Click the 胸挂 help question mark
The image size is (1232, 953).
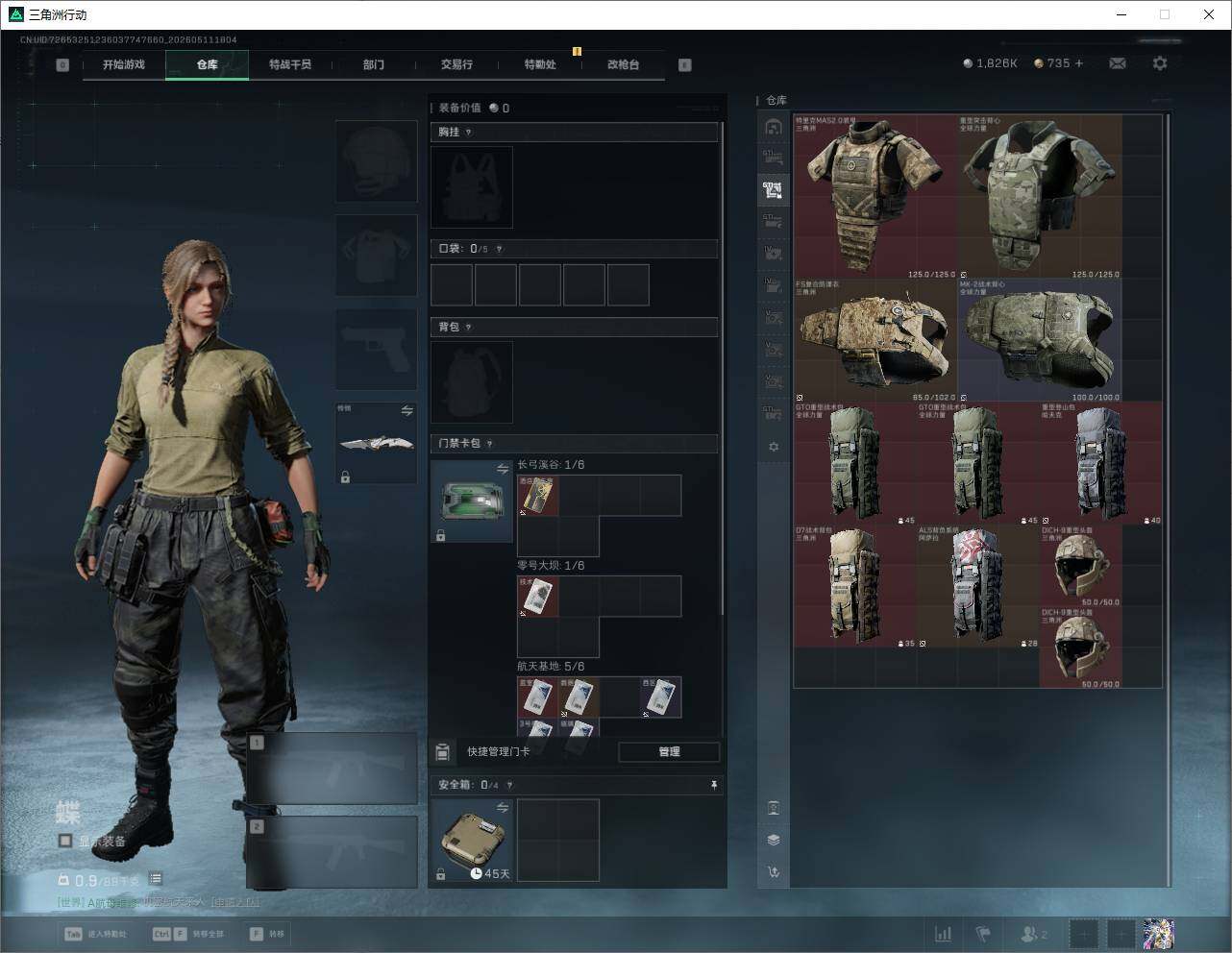click(x=469, y=133)
